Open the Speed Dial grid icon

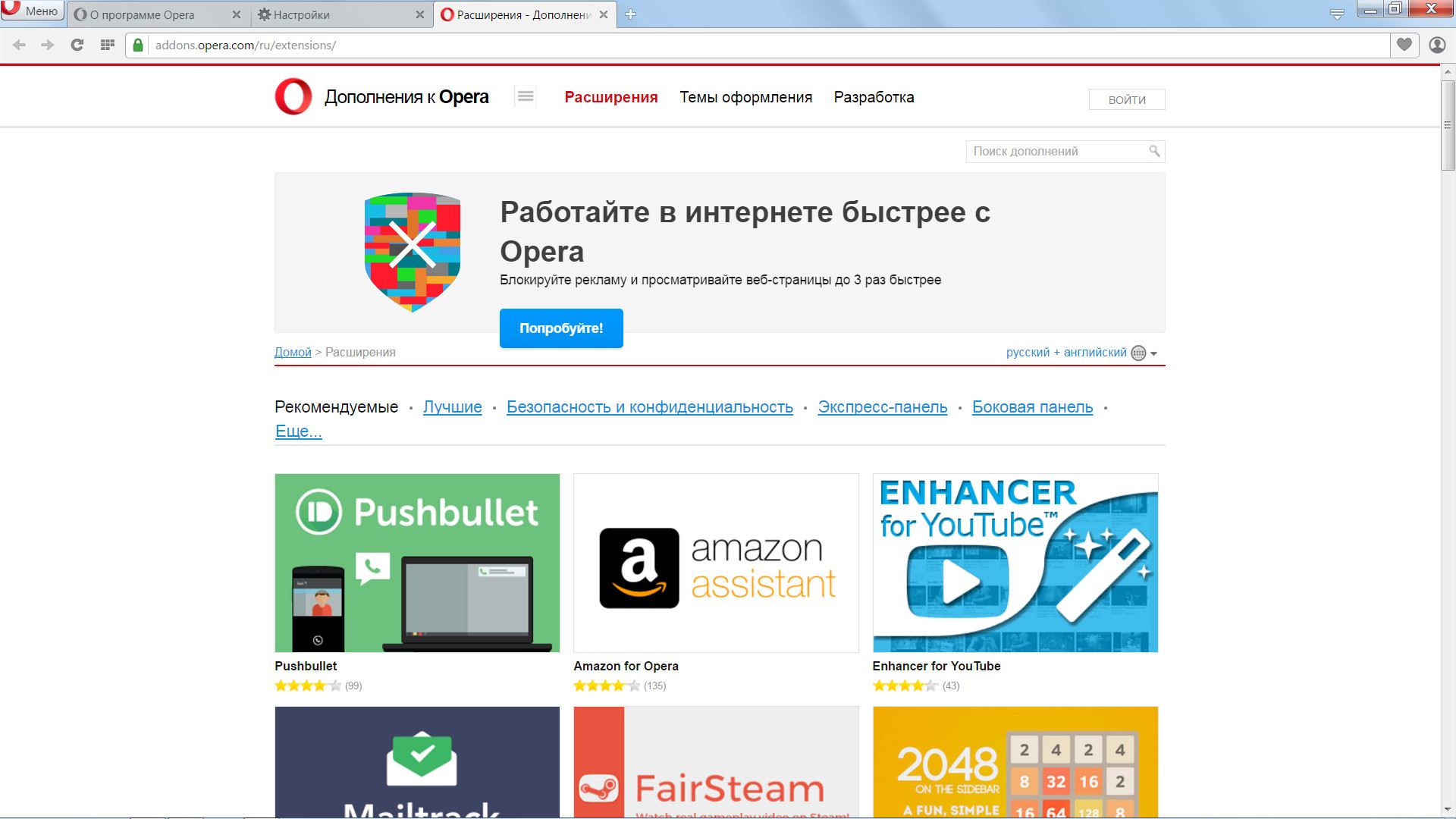tap(107, 45)
